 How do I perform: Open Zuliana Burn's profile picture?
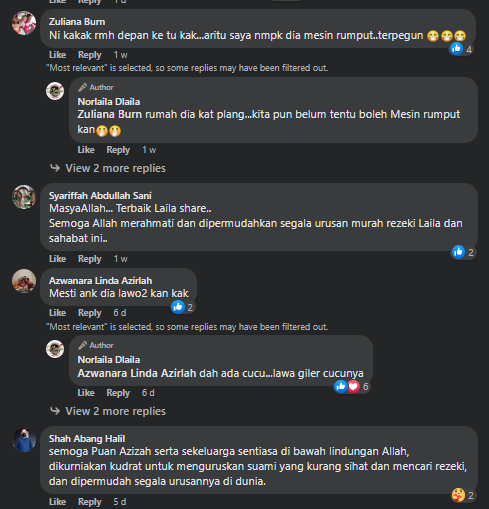[x=24, y=23]
